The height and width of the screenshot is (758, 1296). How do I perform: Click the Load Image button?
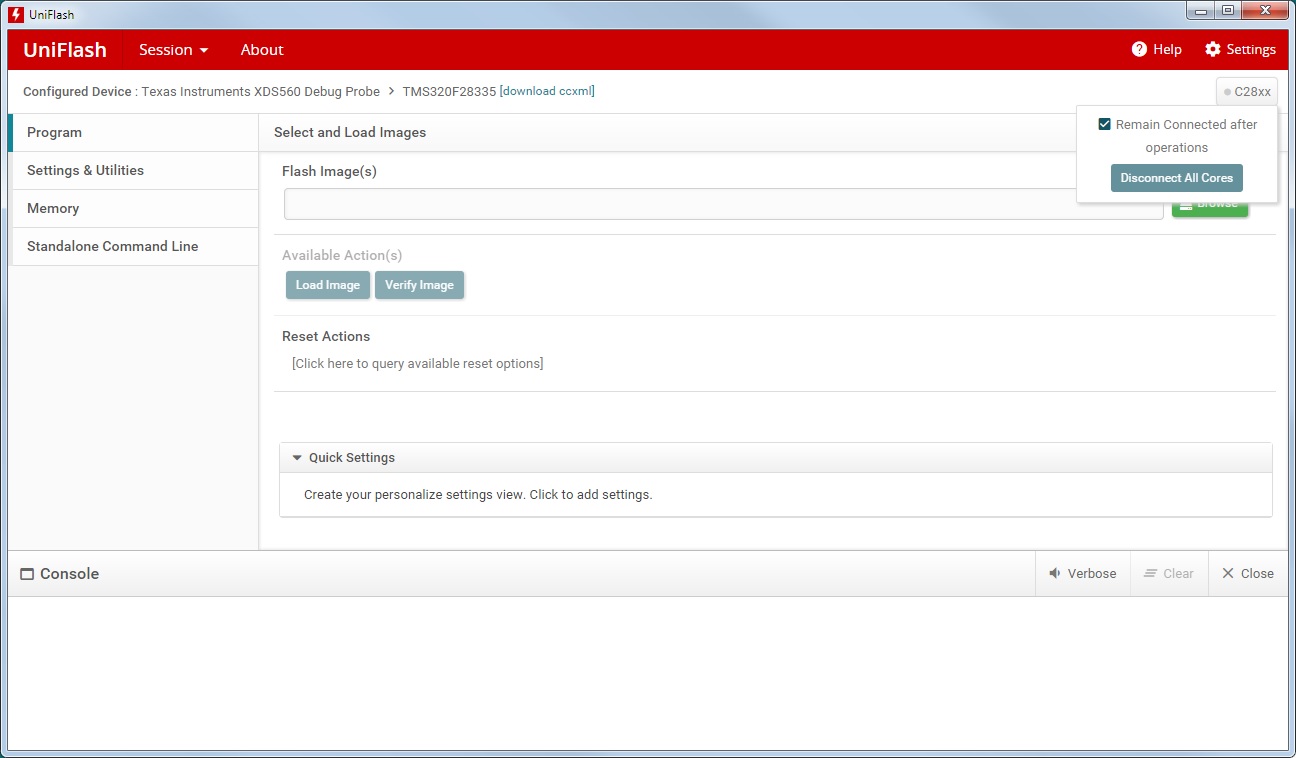328,285
